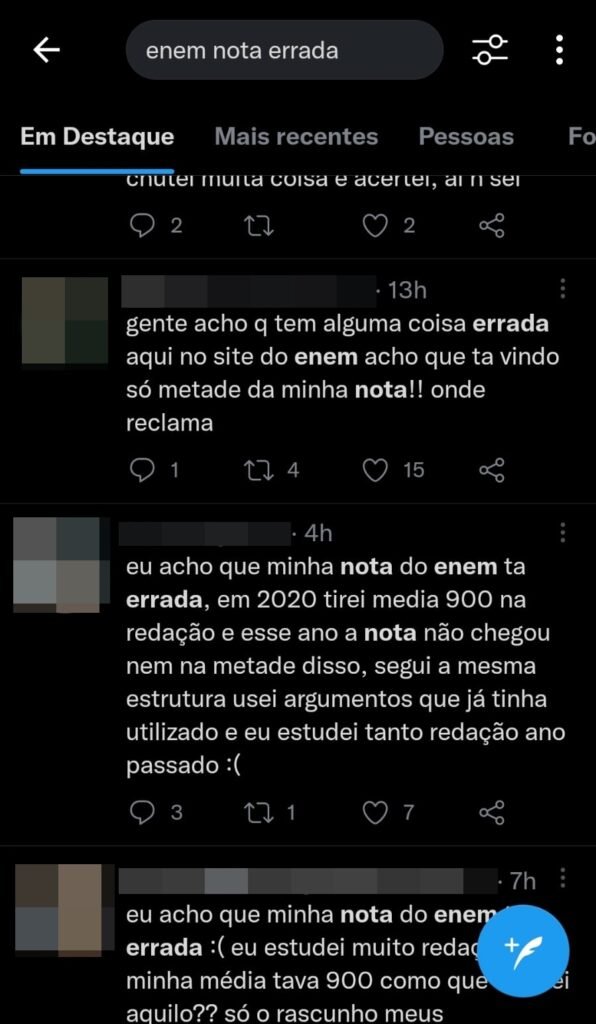Screen dimensions: 596x1024
Task: Switch to Pessoas tab
Action: (x=466, y=136)
